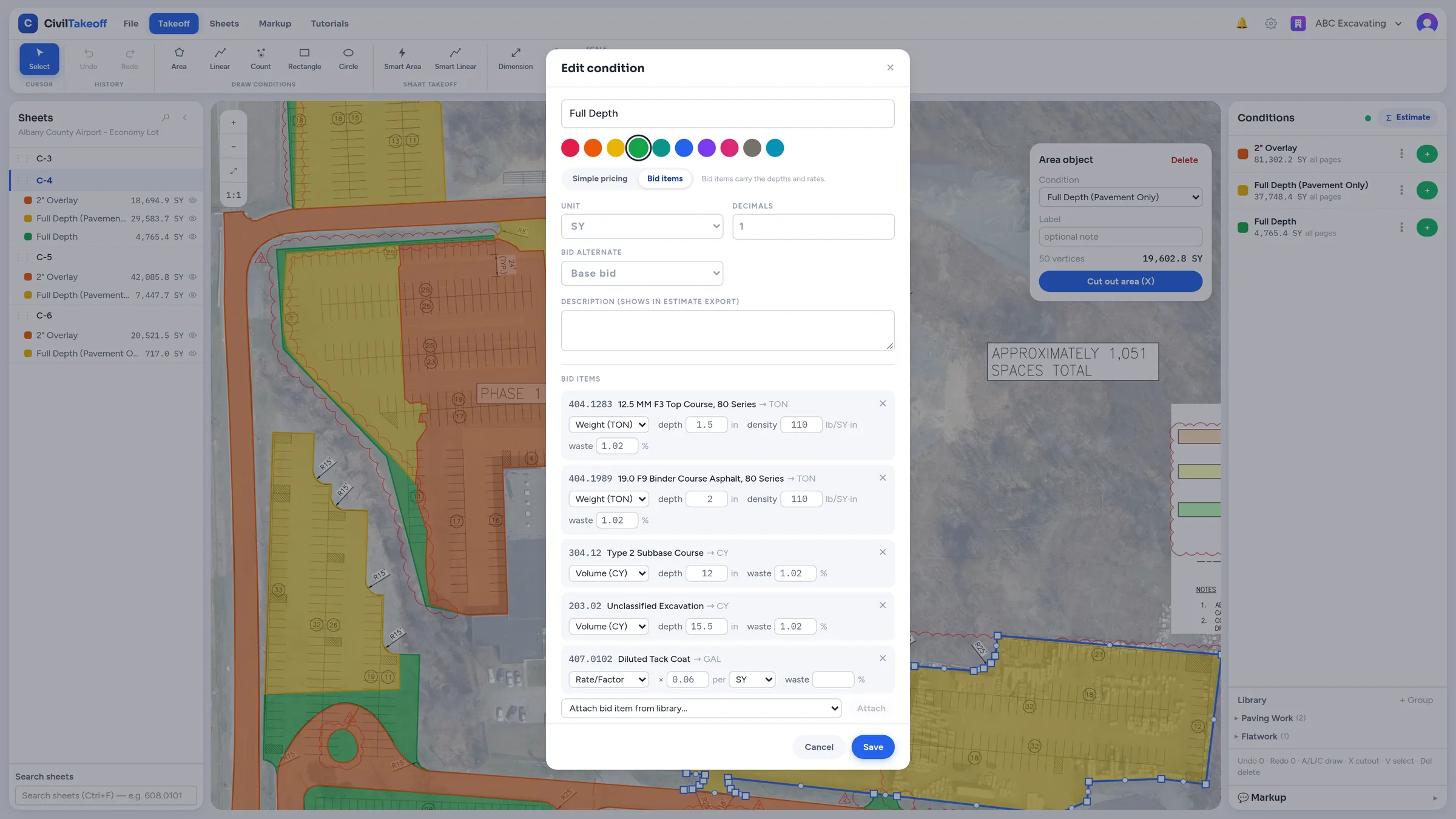The height and width of the screenshot is (819, 1456).
Task: Zoom out on the plan canvas
Action: tap(234, 147)
